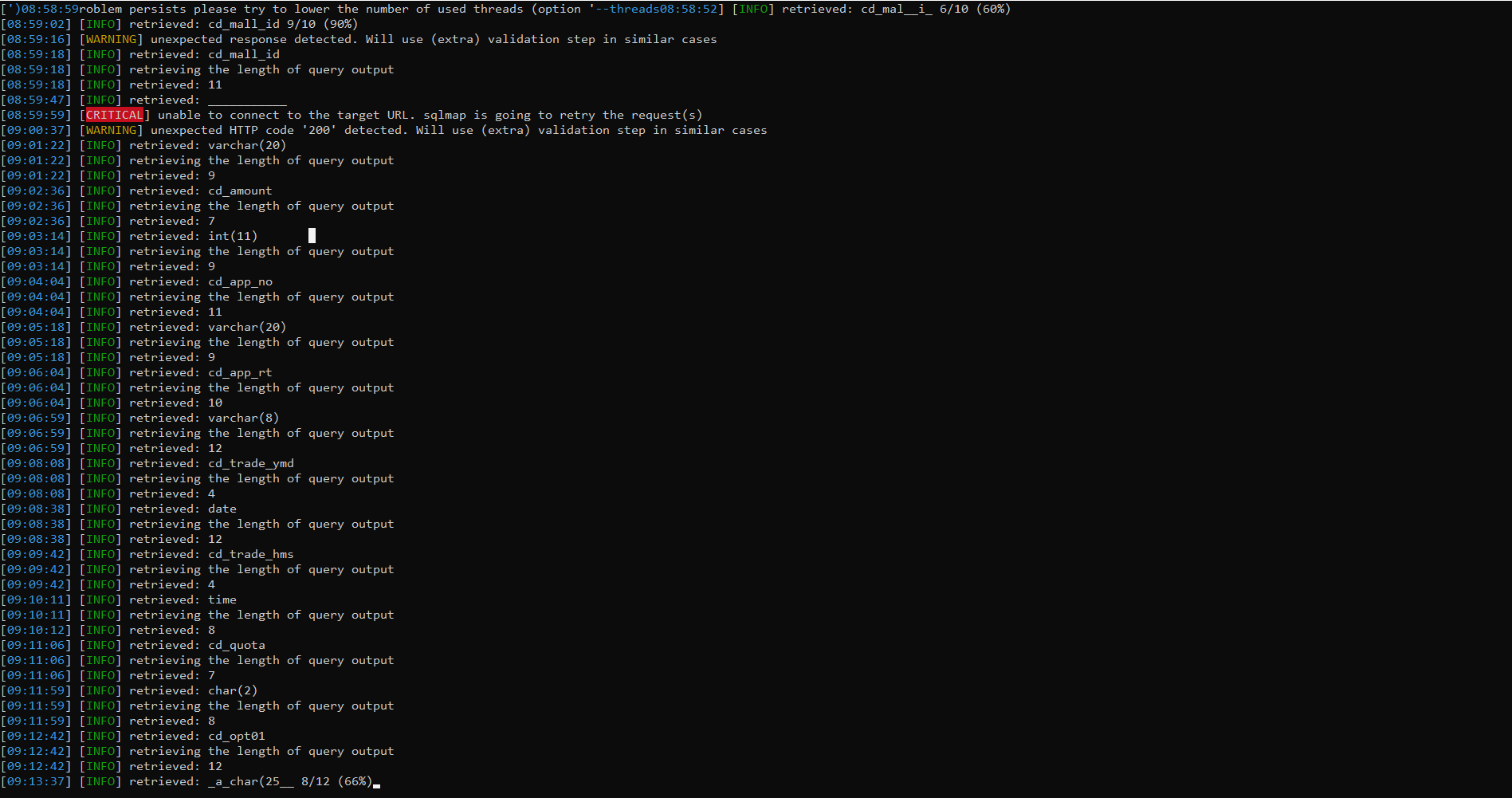Select the text 'cd_quota'
This screenshot has height=798, width=1512.
pyautogui.click(x=237, y=645)
